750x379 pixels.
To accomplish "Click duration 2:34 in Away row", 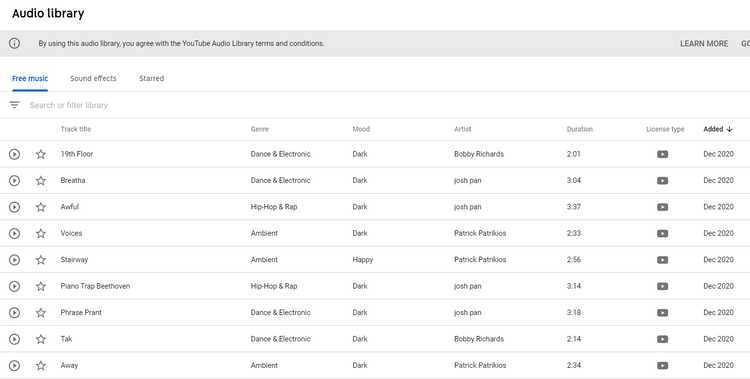I will pyautogui.click(x=574, y=365).
